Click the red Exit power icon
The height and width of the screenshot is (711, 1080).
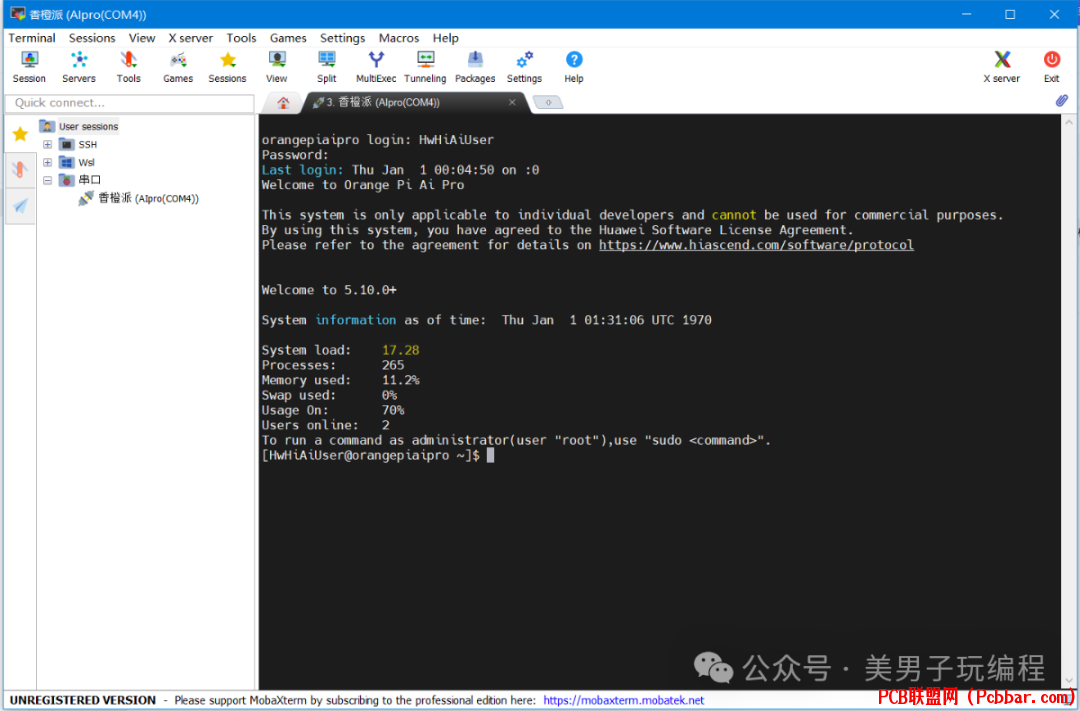click(1051, 68)
